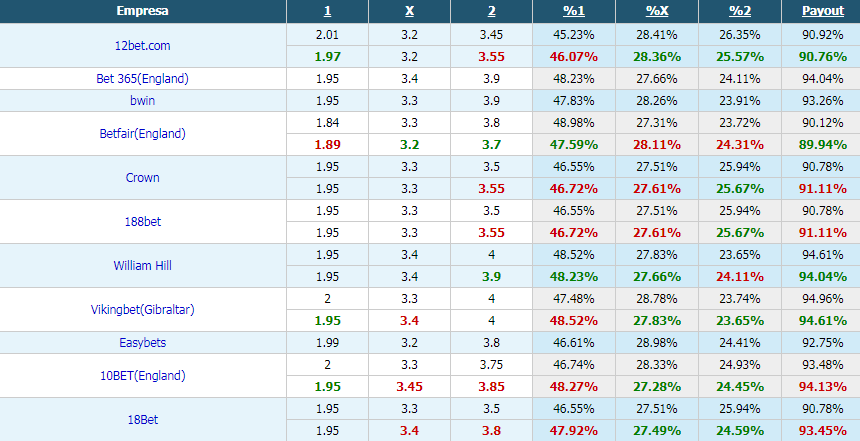Select 12bet.com current payout 90.76%
The height and width of the screenshot is (441, 860).
pyautogui.click(x=823, y=56)
